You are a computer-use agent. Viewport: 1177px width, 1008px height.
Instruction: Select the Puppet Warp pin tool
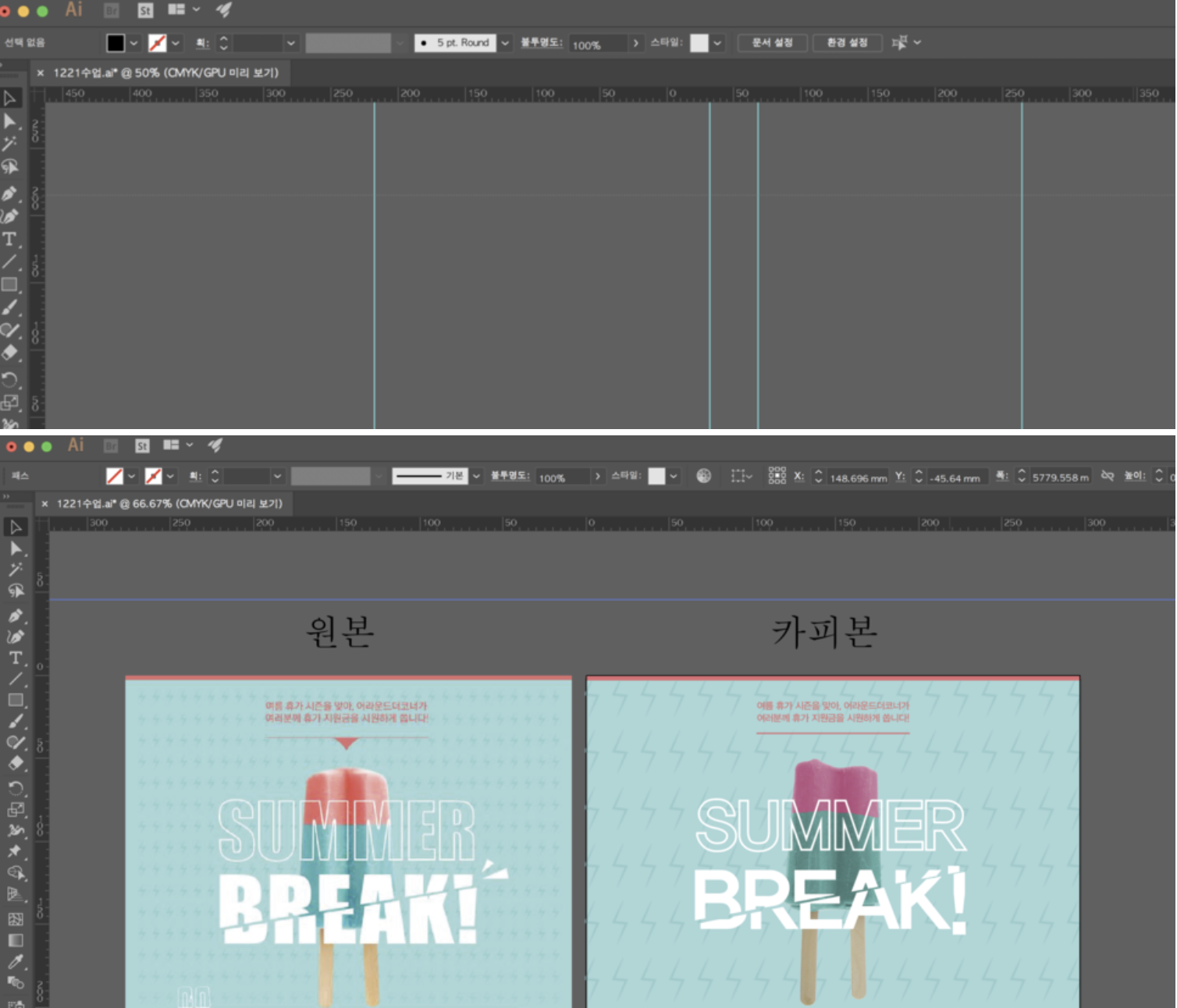[16, 851]
